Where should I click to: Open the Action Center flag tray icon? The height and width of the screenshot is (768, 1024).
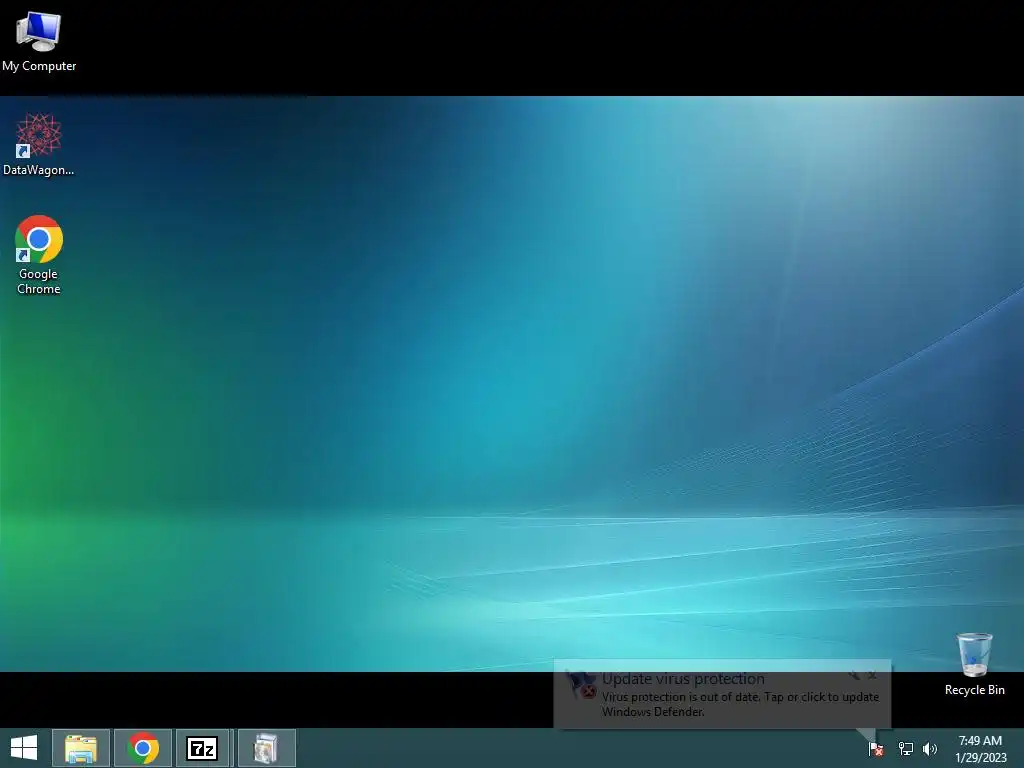click(x=876, y=749)
